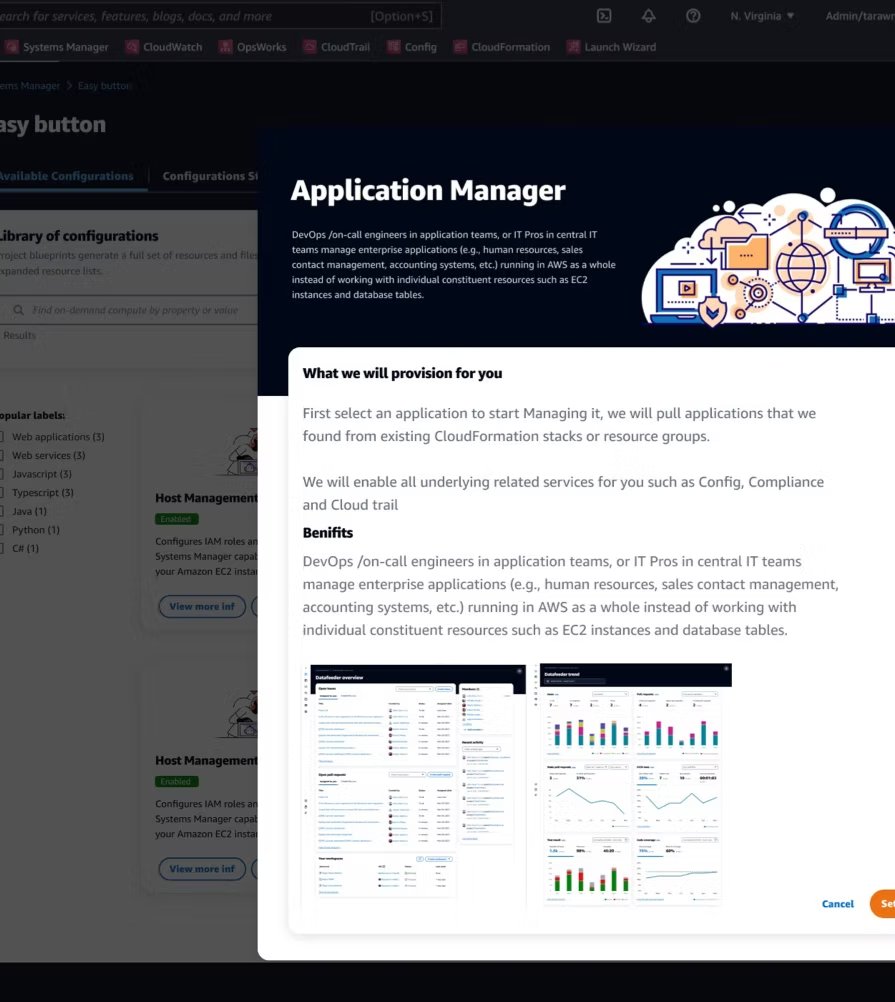895x1002 pixels.
Task: Open the Admin account menu
Action: (860, 16)
